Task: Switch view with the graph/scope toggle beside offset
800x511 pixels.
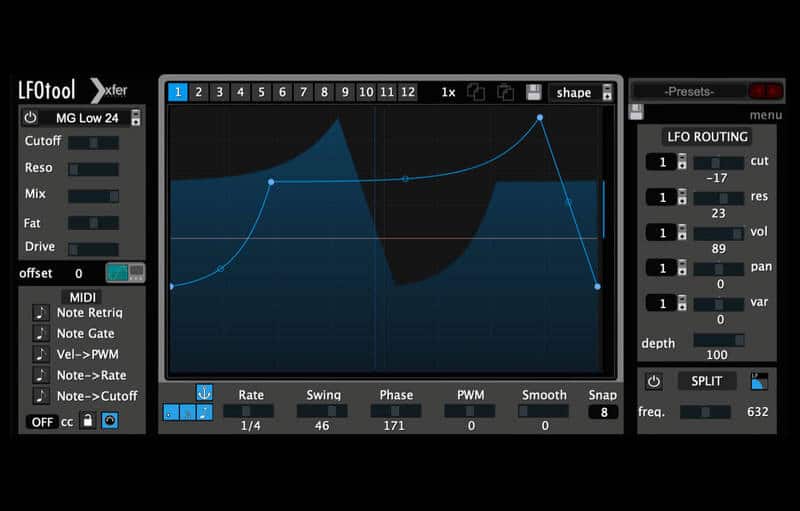Action: click(126, 273)
